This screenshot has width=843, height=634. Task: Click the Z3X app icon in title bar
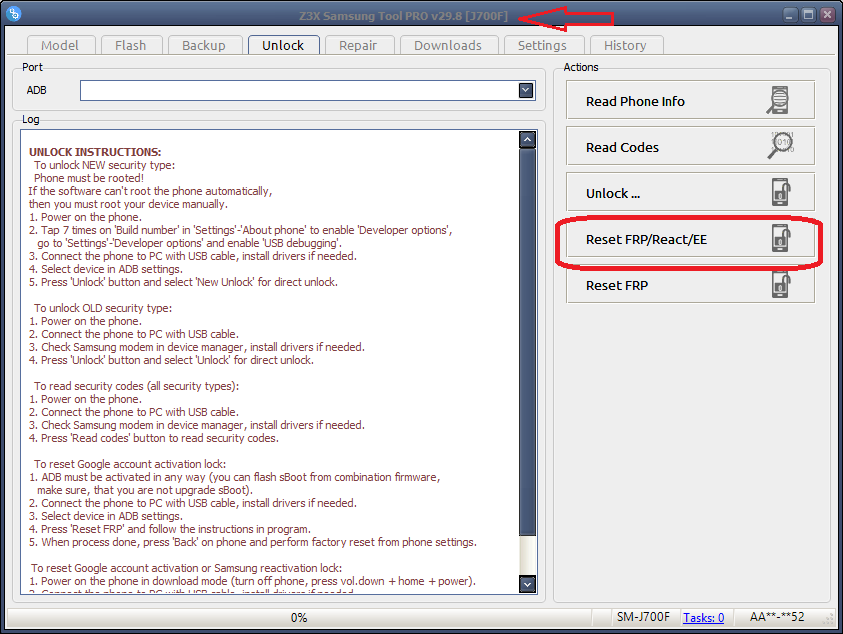pos(14,14)
